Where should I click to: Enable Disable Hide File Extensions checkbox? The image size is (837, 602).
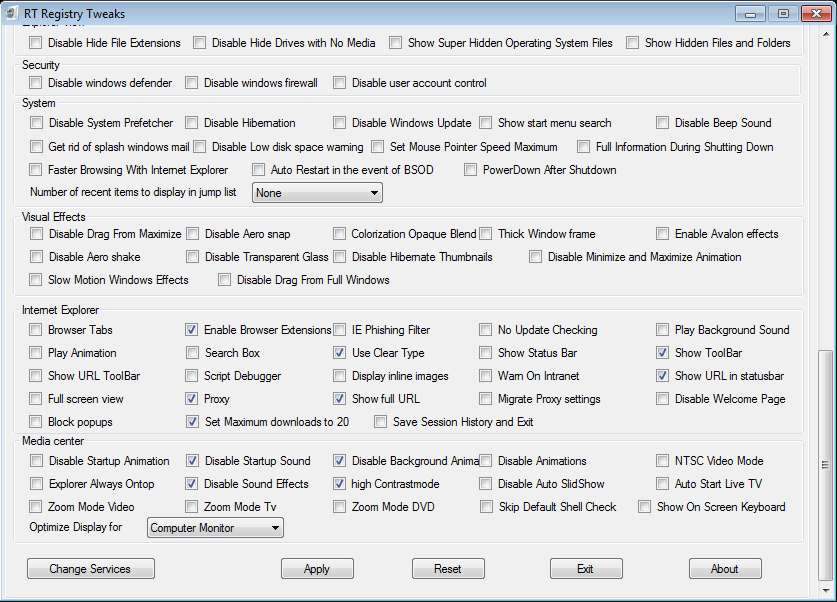pos(36,43)
